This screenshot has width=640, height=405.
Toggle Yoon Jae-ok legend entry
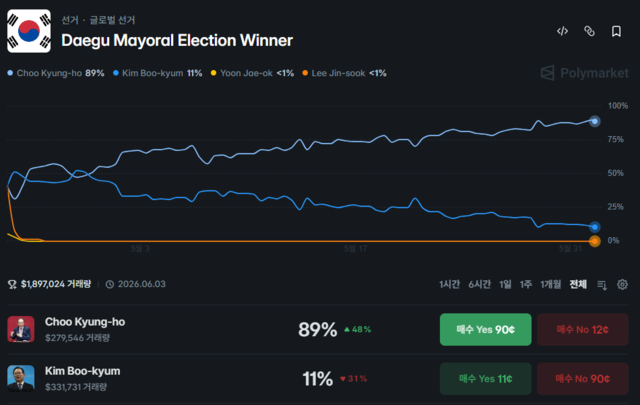(x=252, y=73)
